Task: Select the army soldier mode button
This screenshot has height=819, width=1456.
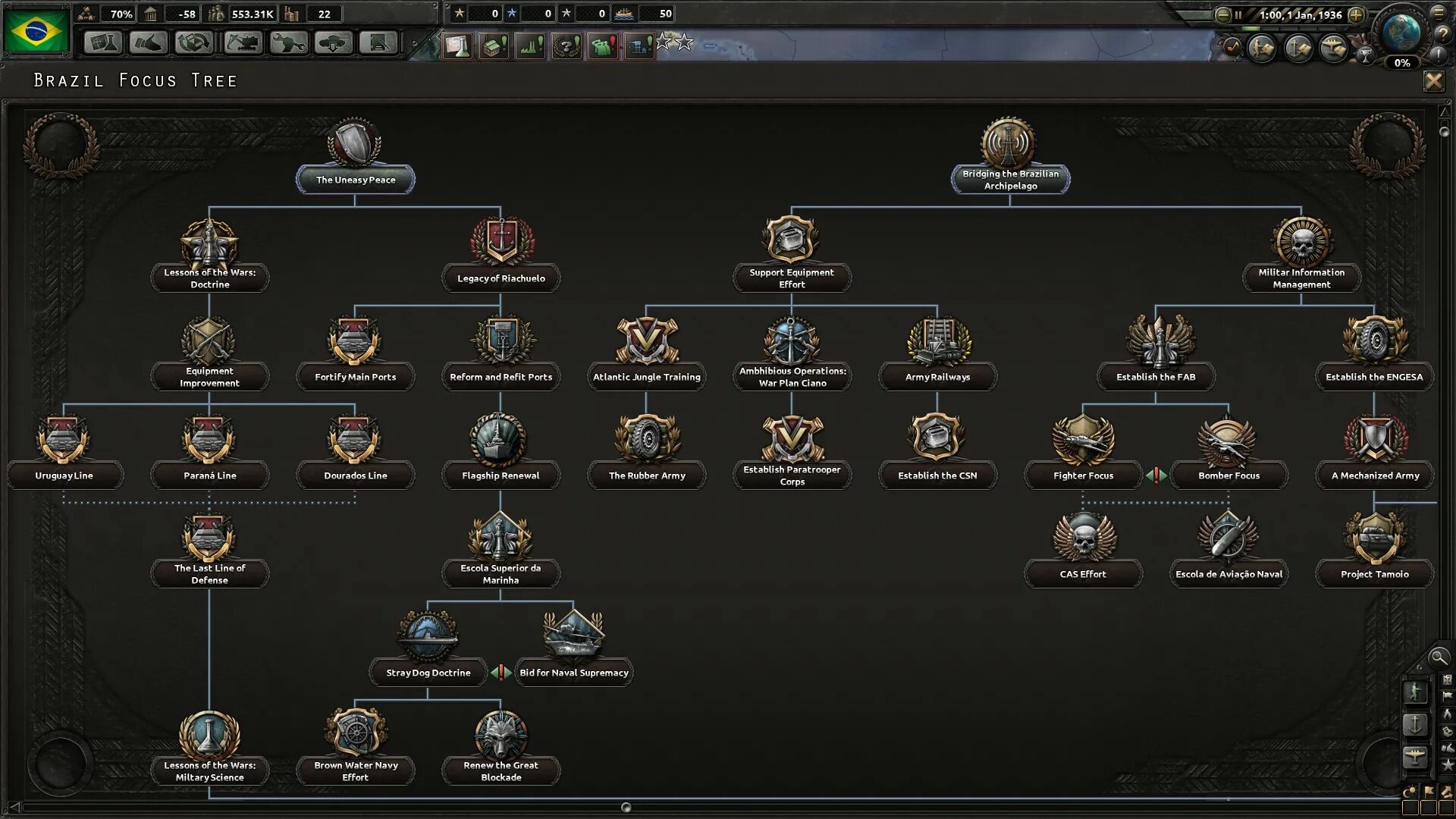Action: click(1415, 692)
